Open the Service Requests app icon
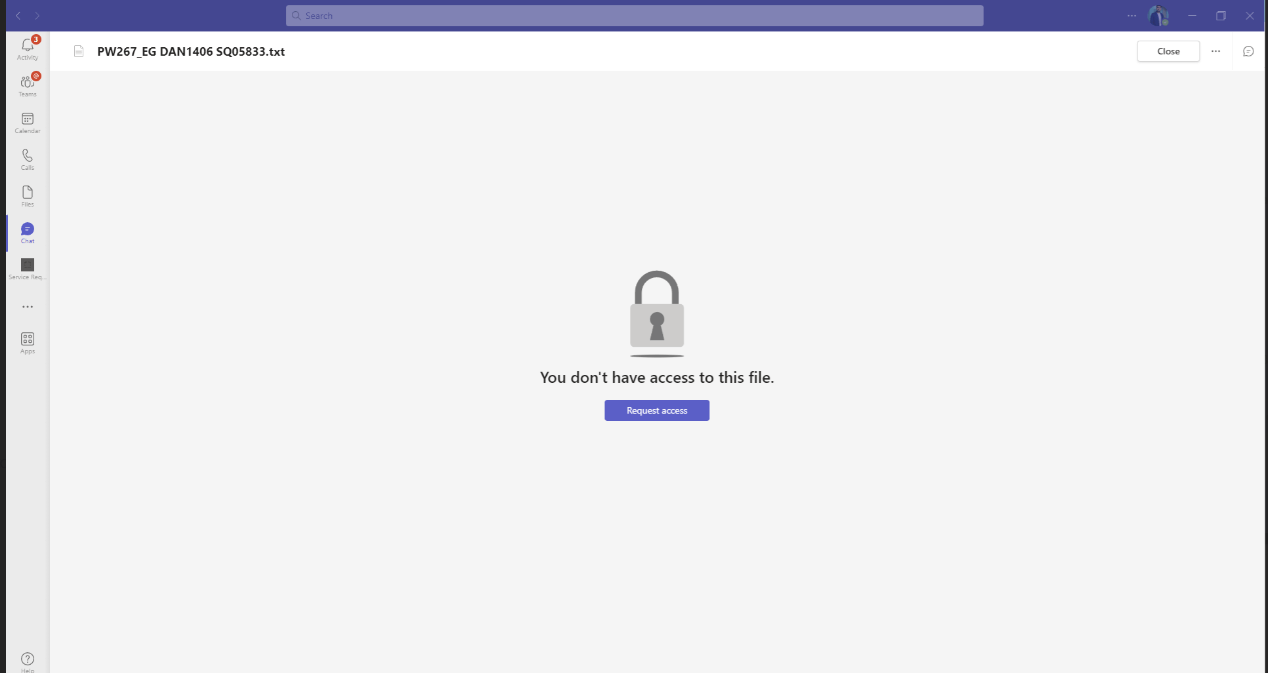 (x=27, y=268)
